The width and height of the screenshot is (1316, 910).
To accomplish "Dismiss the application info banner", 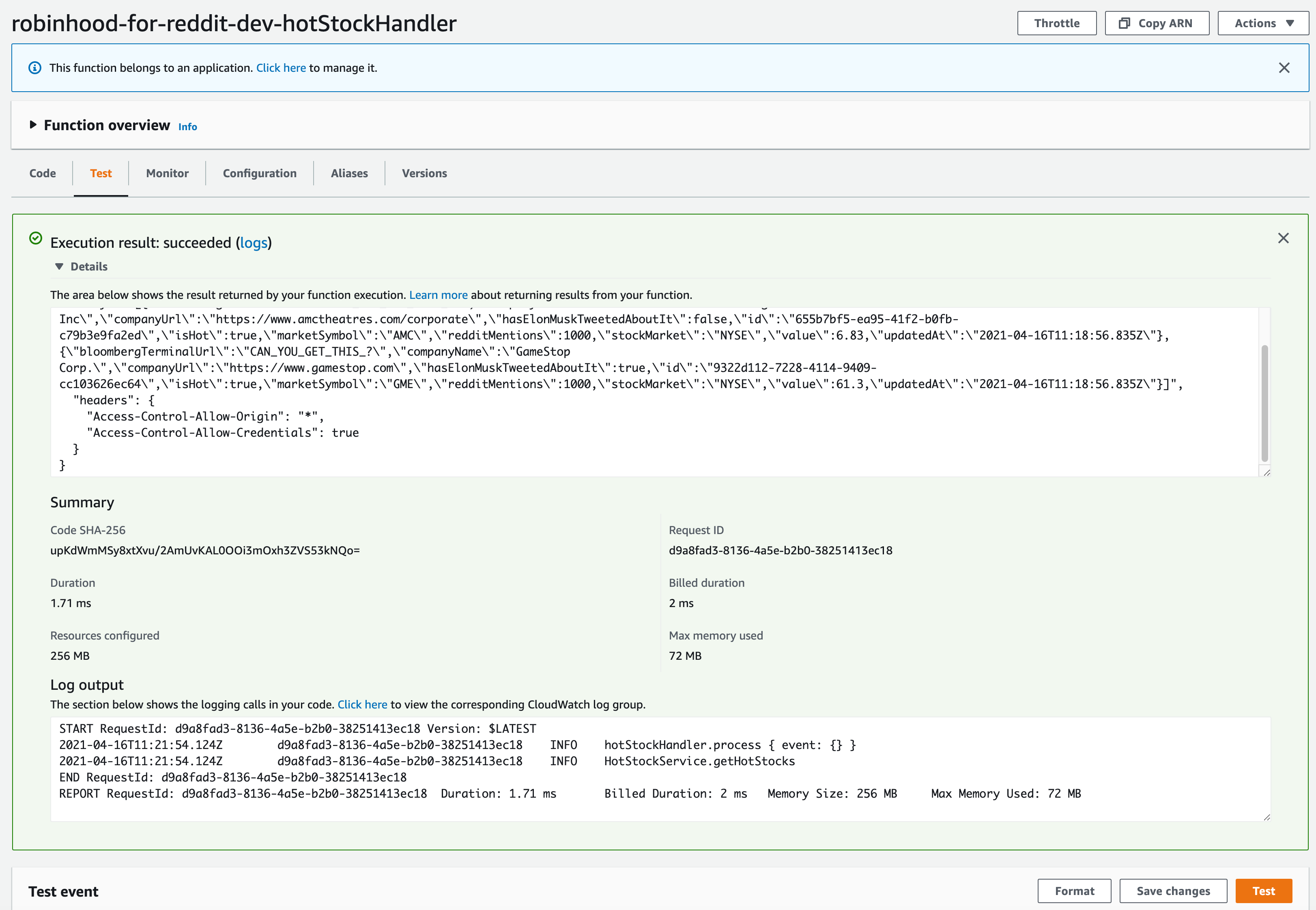I will (x=1284, y=68).
